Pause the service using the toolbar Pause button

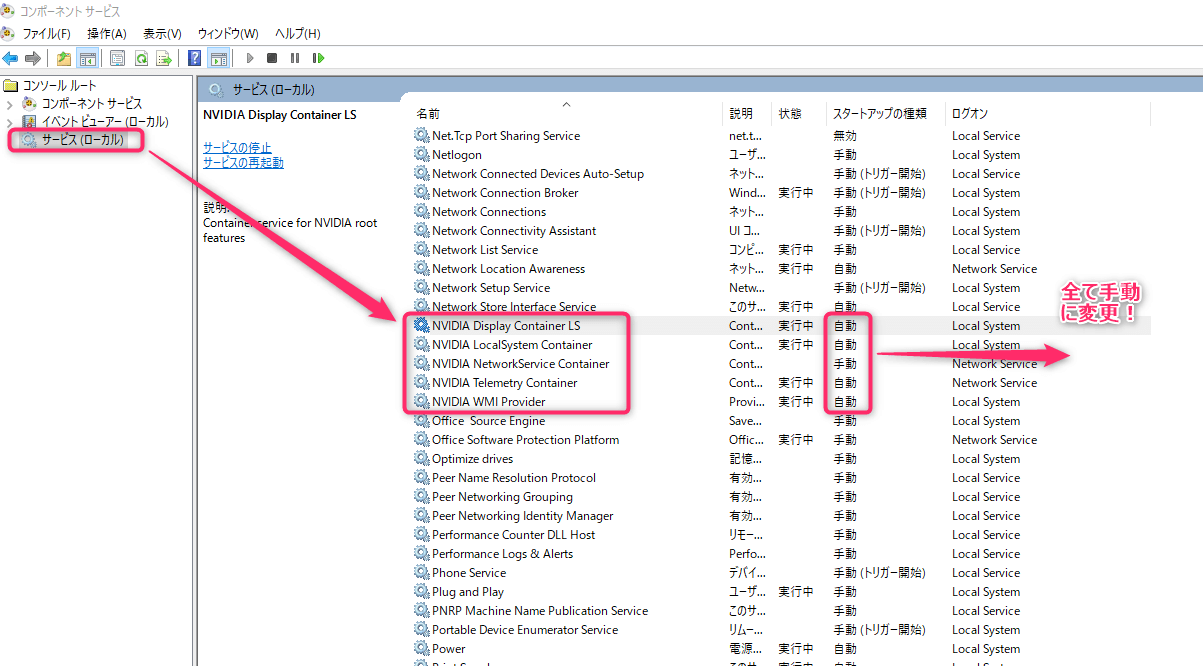pos(295,58)
